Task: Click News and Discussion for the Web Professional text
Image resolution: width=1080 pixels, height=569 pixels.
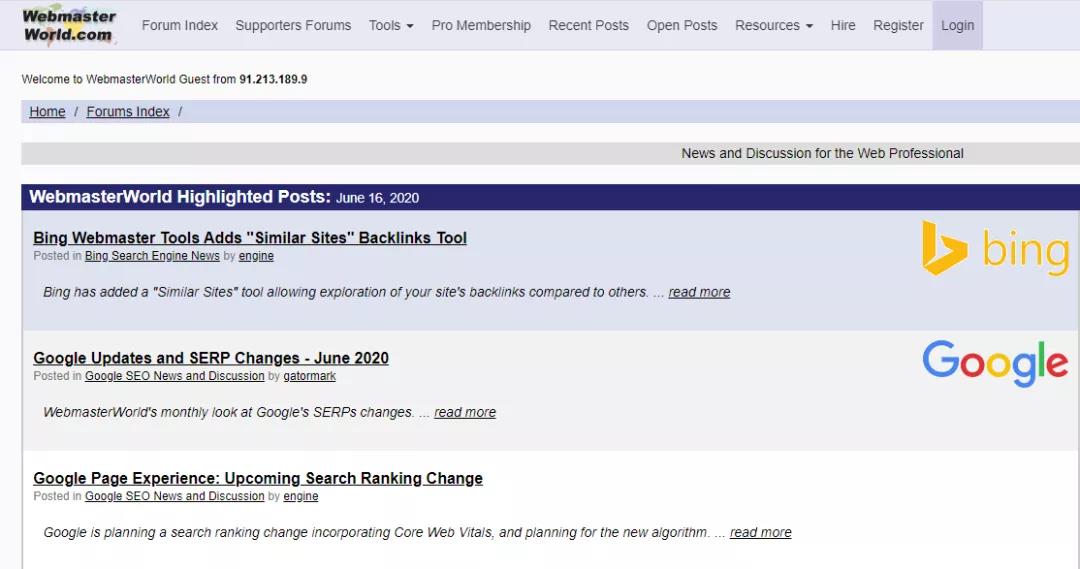Action: [822, 154]
